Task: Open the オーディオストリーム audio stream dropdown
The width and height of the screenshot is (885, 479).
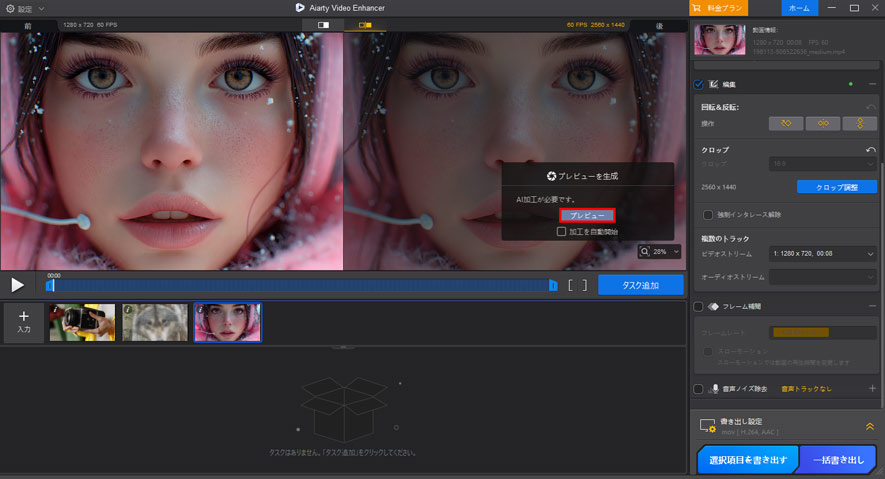Action: [x=822, y=277]
